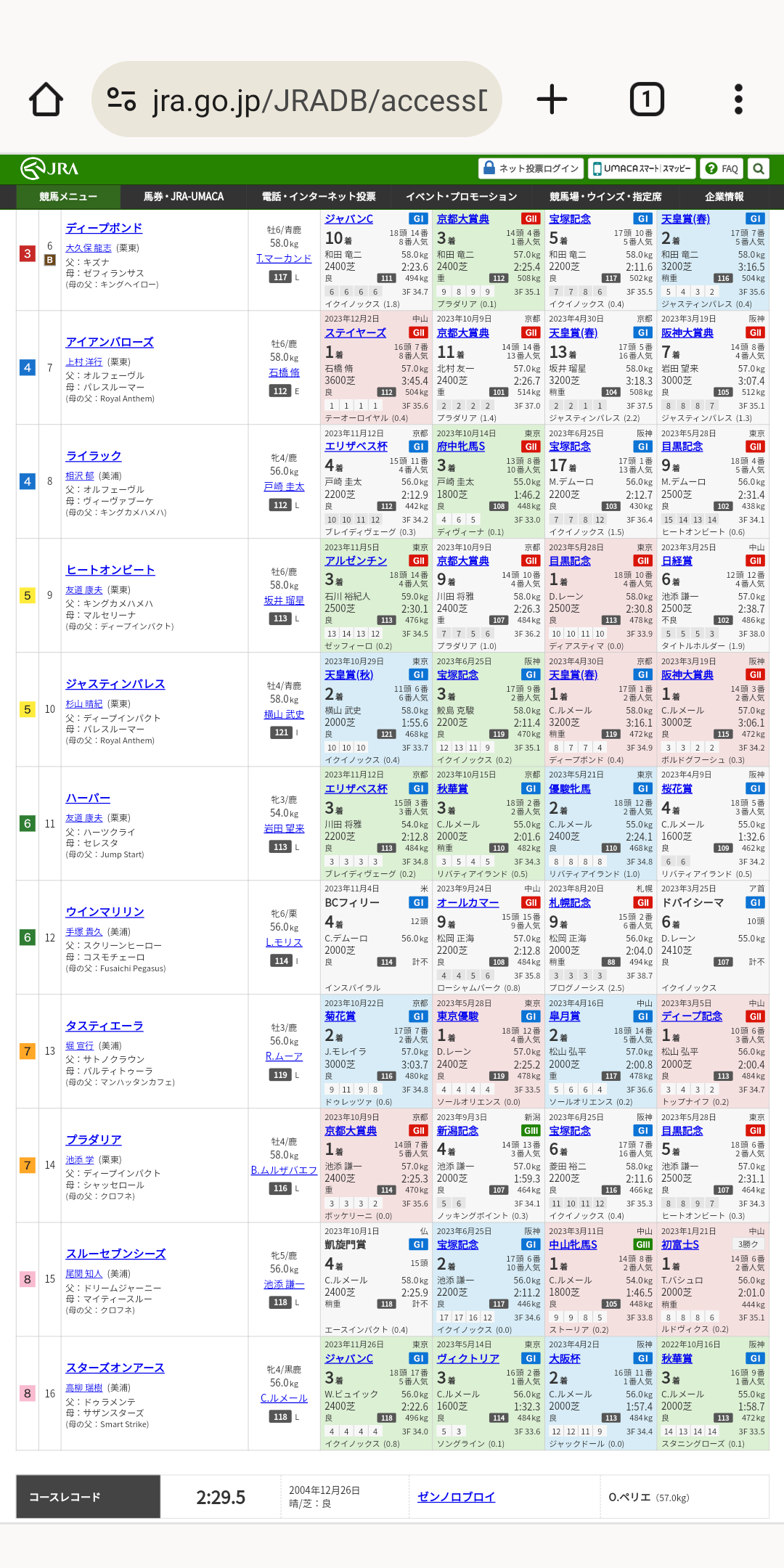The image size is (784, 1568).
Task: Tap the browser home icon
Action: 46,99
